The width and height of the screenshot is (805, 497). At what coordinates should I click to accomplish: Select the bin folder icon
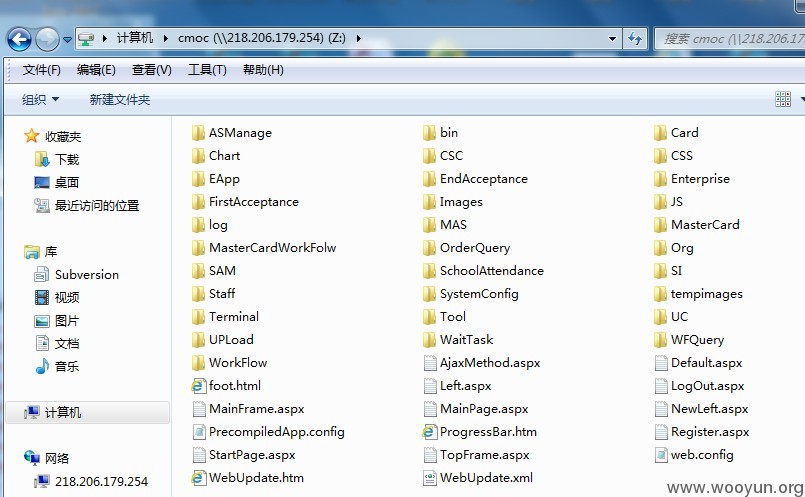click(429, 133)
